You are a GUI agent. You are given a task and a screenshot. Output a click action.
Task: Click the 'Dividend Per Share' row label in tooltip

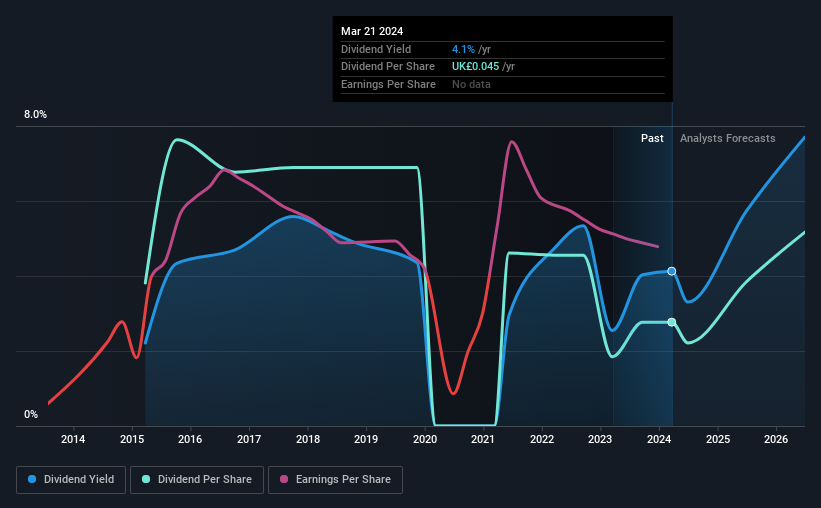point(387,67)
